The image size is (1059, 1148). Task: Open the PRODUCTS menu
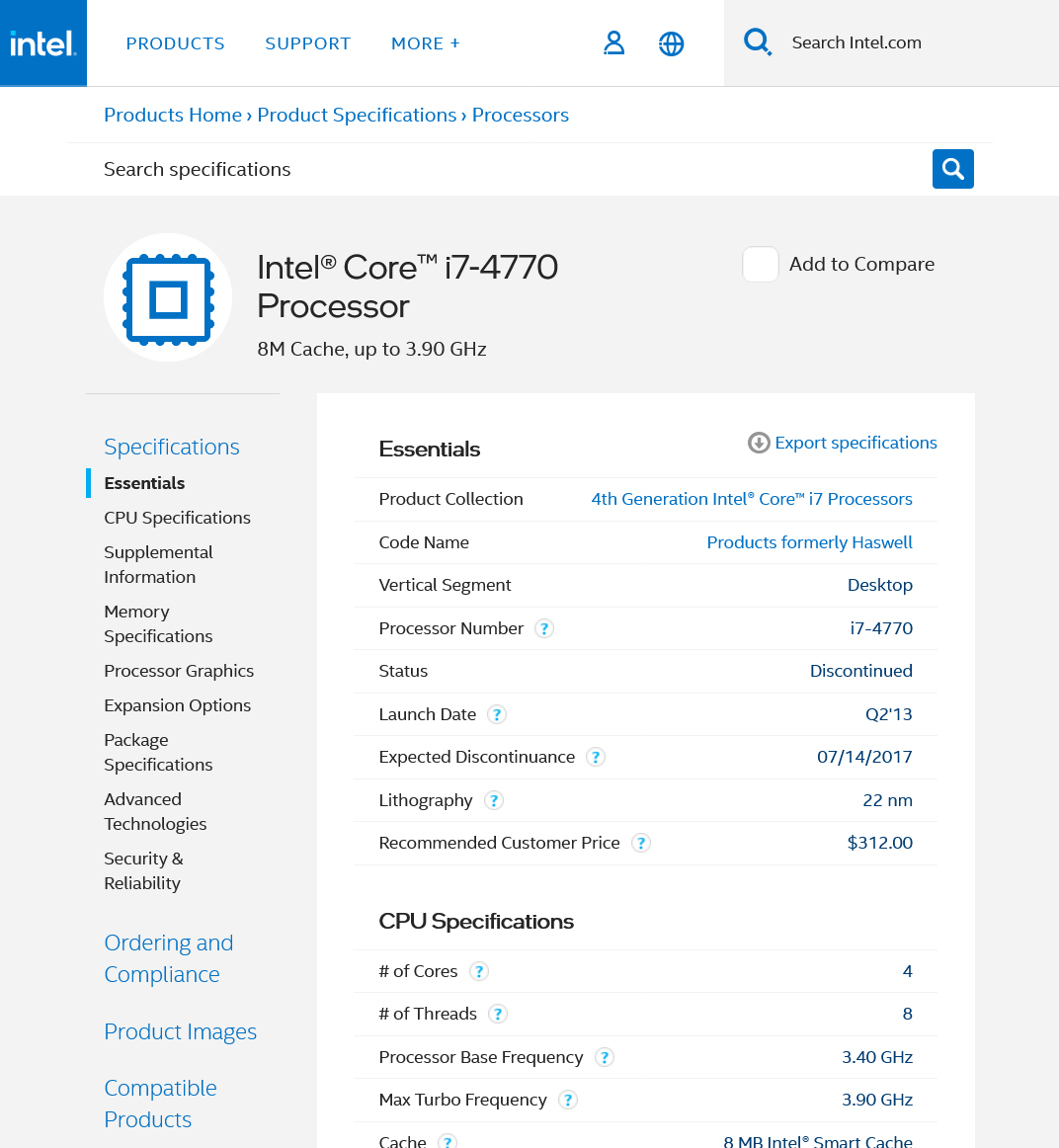[x=175, y=43]
